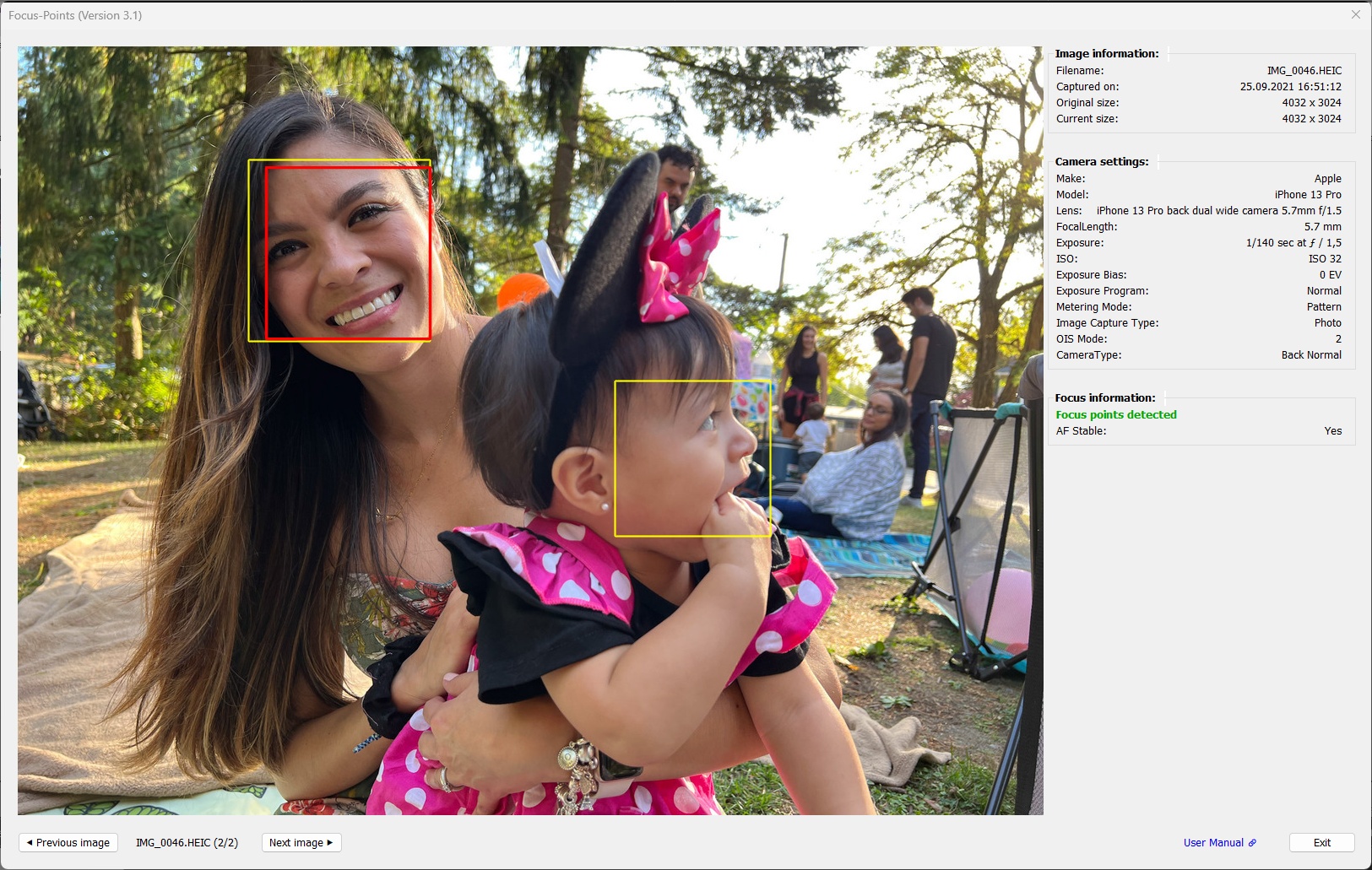Click the AF Stable value Yes
Viewport: 1372px width, 870px height.
[x=1332, y=431]
